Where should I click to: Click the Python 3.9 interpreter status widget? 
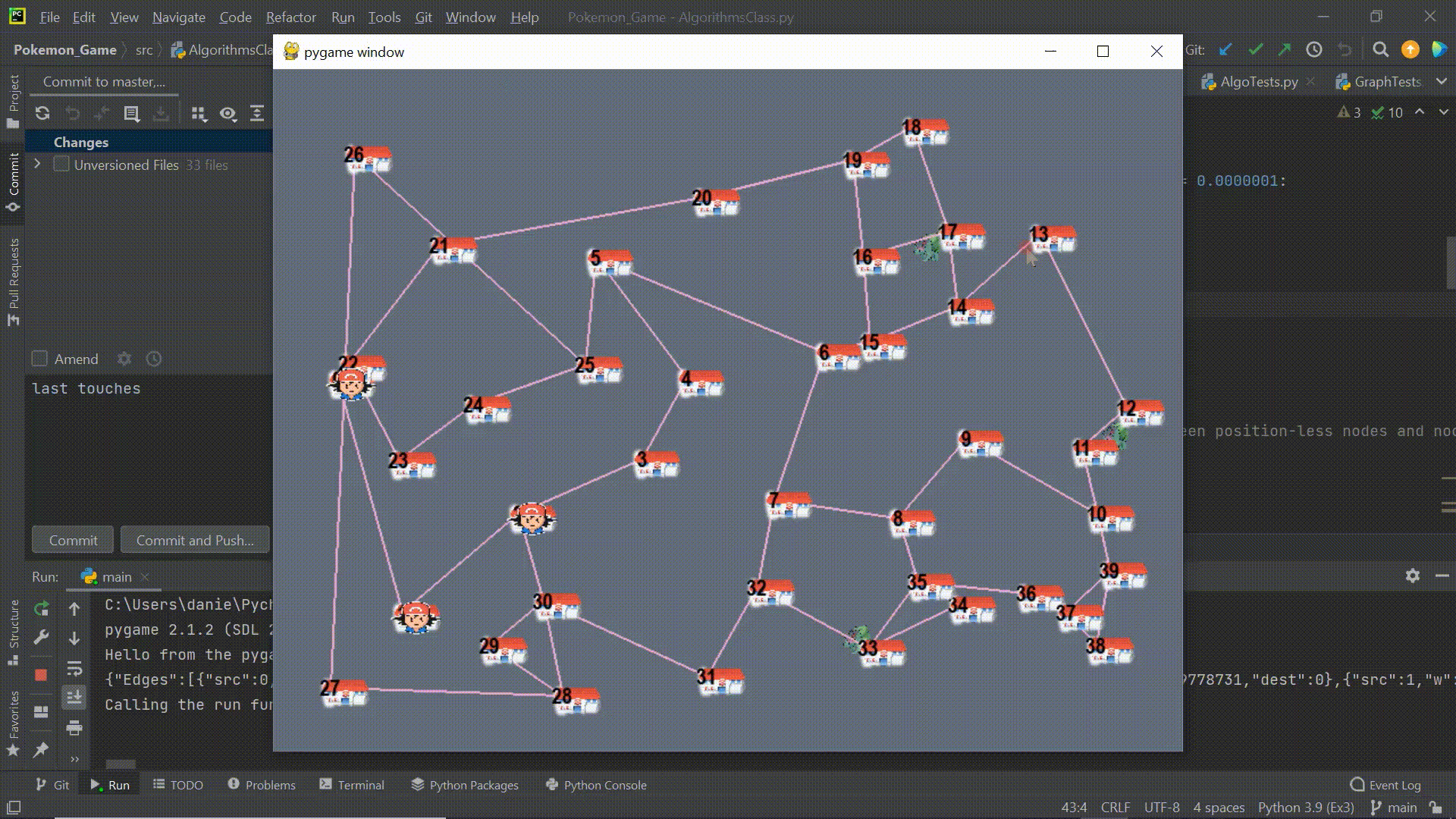coord(1306,808)
